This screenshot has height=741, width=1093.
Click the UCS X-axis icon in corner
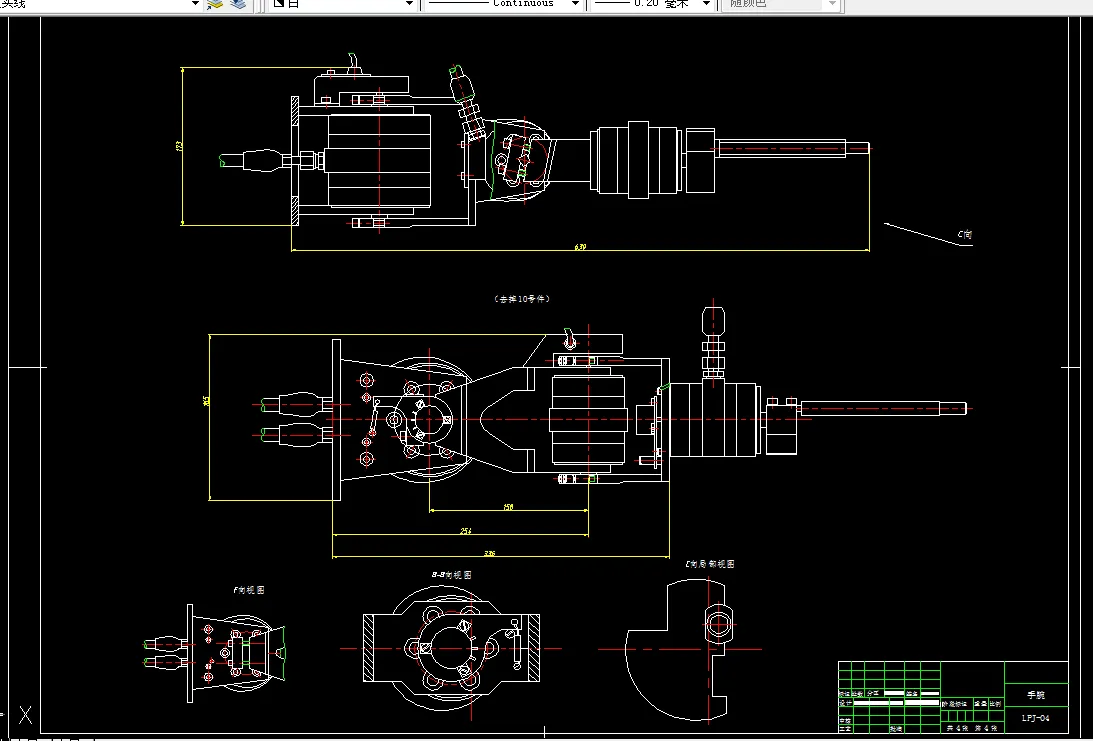coord(25,715)
